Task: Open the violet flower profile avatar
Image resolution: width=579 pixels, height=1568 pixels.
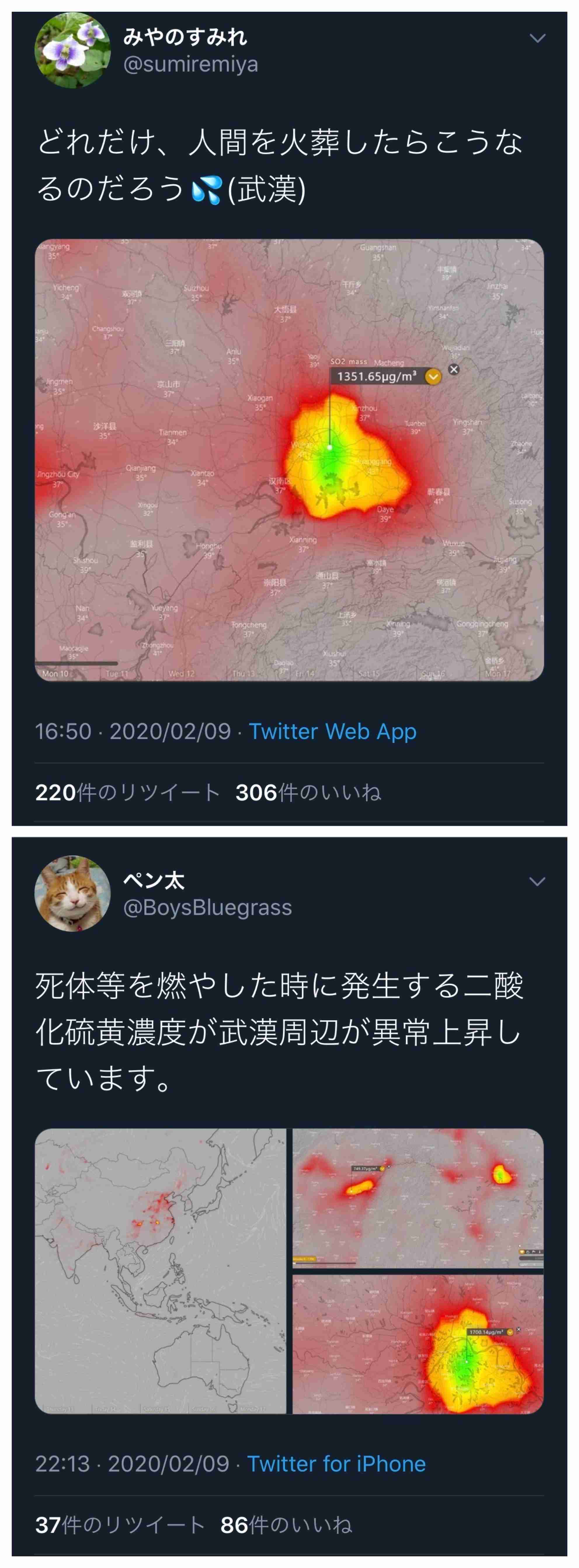Action: [72, 51]
